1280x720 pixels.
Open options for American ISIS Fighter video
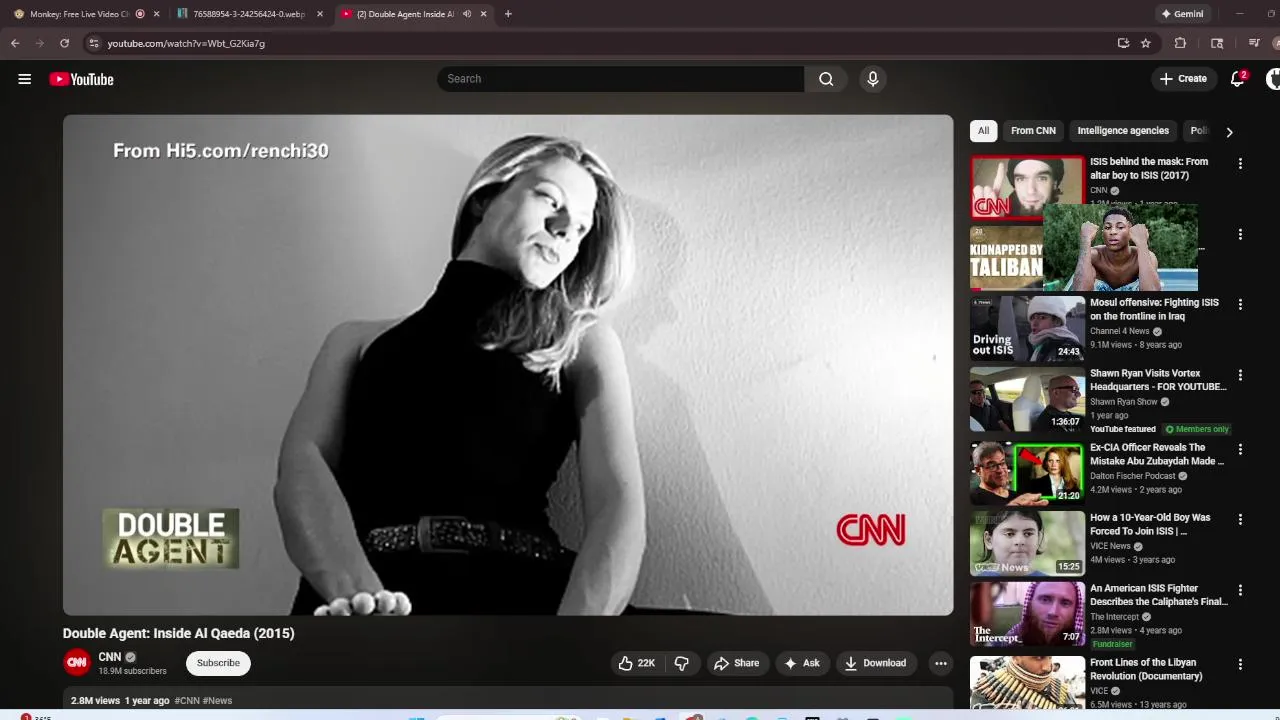(1240, 590)
